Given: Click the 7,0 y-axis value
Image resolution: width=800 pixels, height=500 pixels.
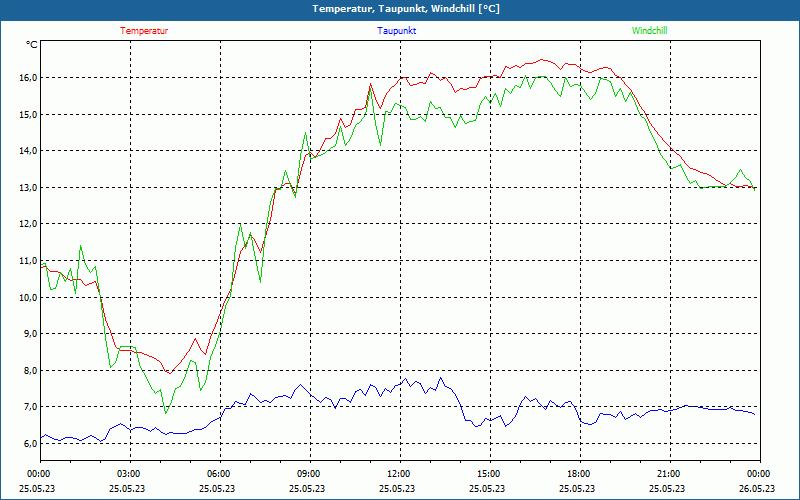Looking at the screenshot, I should tap(32, 407).
